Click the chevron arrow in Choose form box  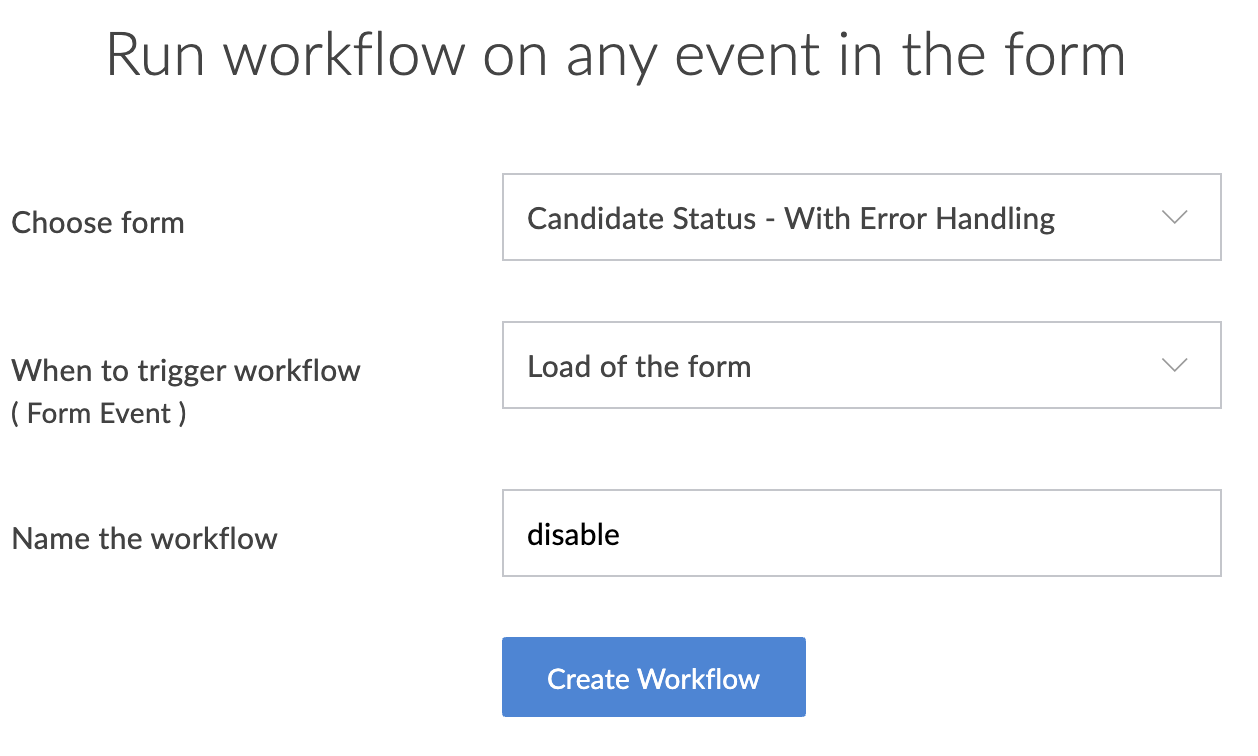(1175, 217)
